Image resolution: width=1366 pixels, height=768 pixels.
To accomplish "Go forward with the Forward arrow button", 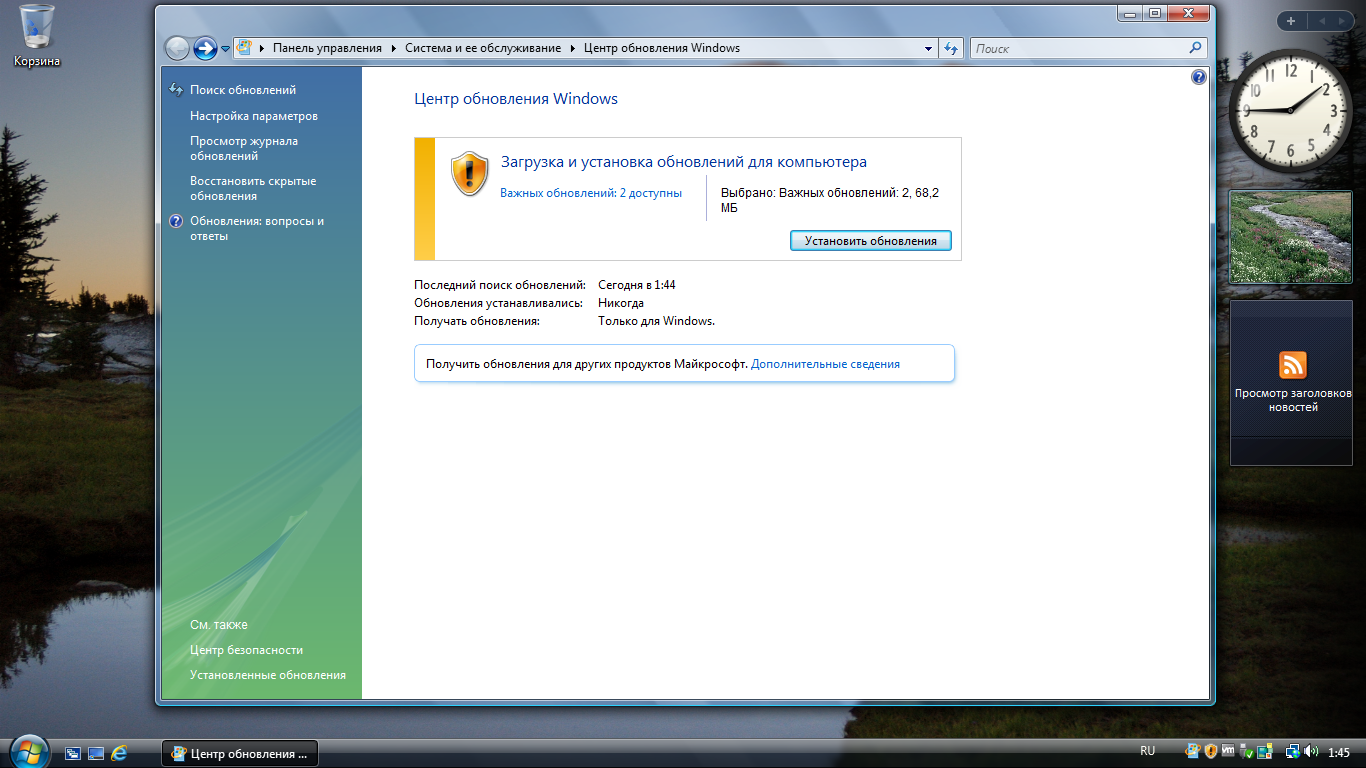I will click(205, 48).
